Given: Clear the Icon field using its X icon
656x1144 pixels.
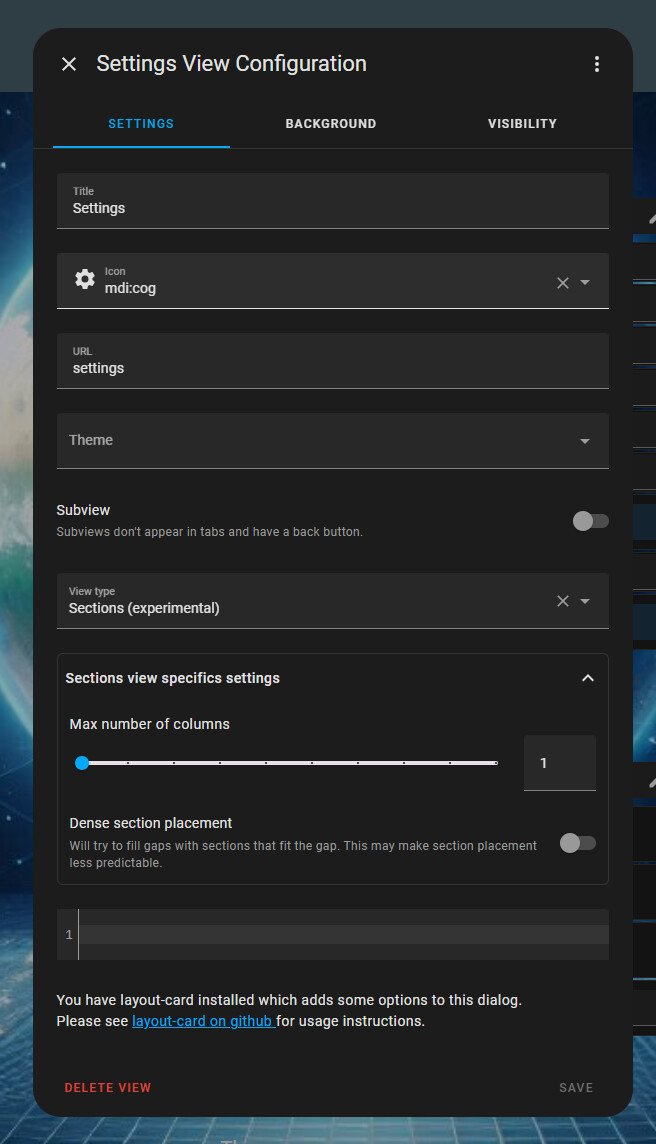Looking at the screenshot, I should tap(562, 282).
